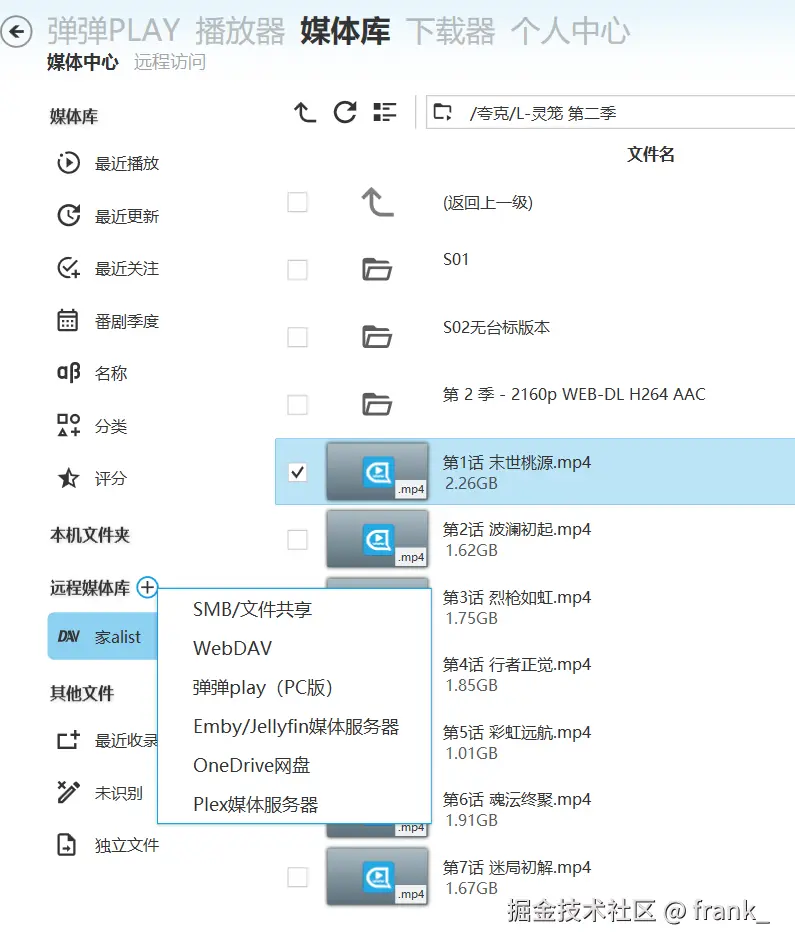Choose Plex媒体服务器 menu entry
This screenshot has width=795, height=950.
tap(294, 804)
